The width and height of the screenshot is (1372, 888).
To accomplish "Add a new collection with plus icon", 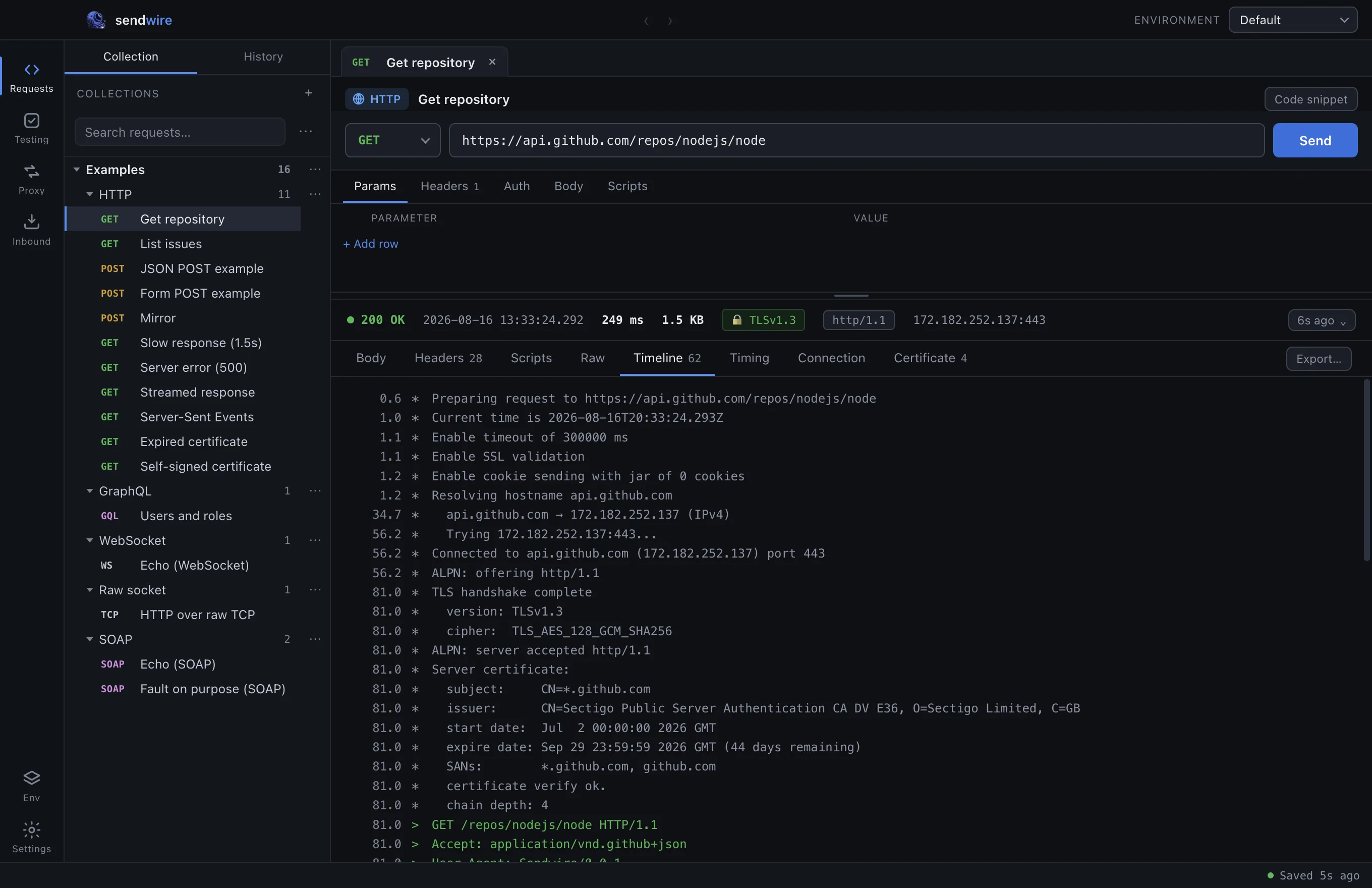I will 309,93.
